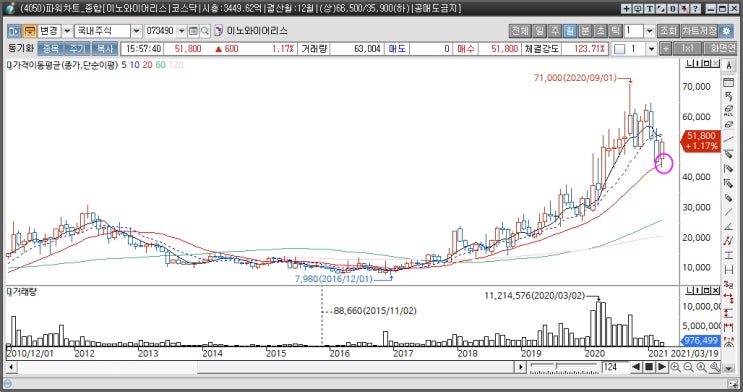743x392 pixels.
Task: Click the orange chart layout icon
Action: 30,31
